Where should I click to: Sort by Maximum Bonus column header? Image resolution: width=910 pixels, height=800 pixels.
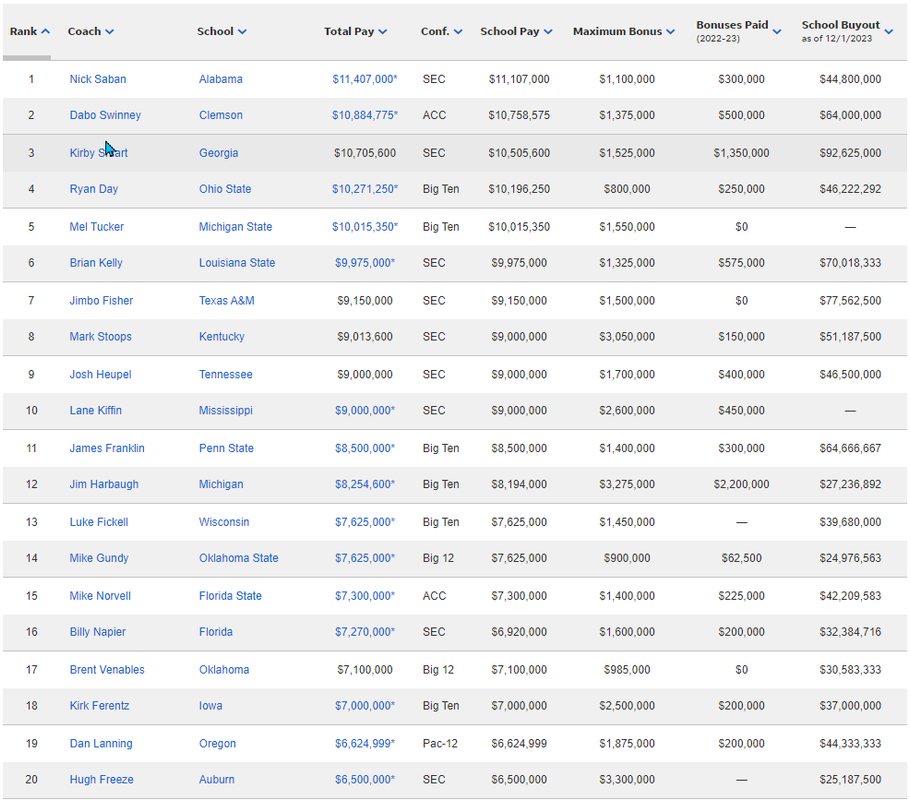[x=624, y=31]
